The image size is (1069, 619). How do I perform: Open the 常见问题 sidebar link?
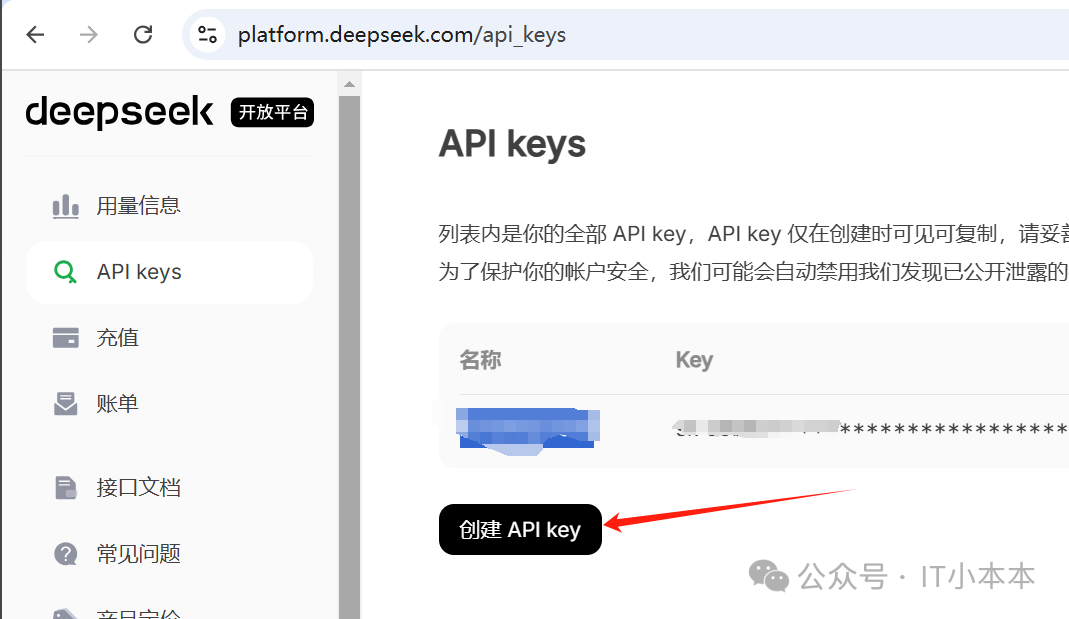tap(138, 554)
